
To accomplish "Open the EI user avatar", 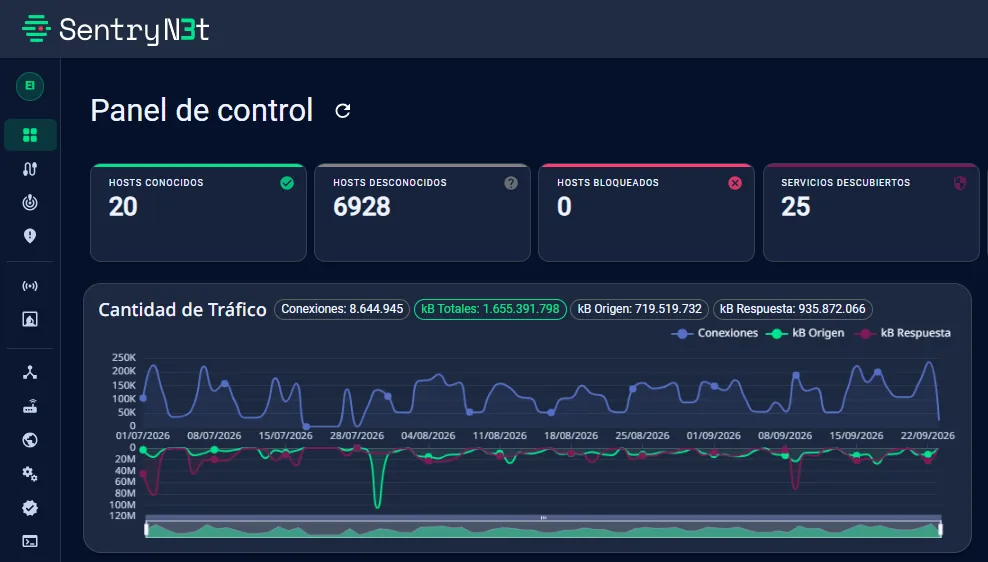I will tap(30, 86).
